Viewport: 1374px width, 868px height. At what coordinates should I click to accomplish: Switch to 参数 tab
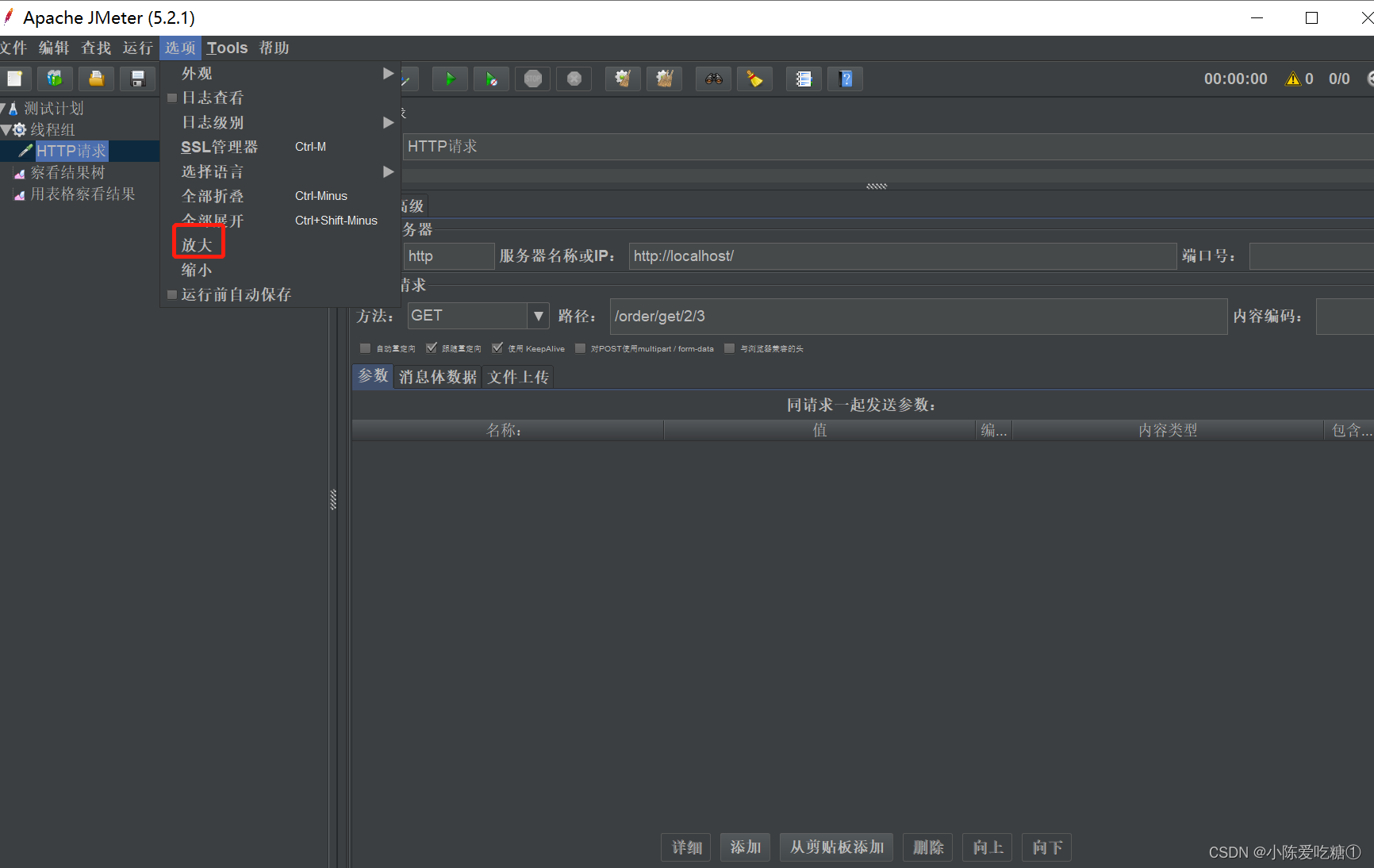pos(373,376)
